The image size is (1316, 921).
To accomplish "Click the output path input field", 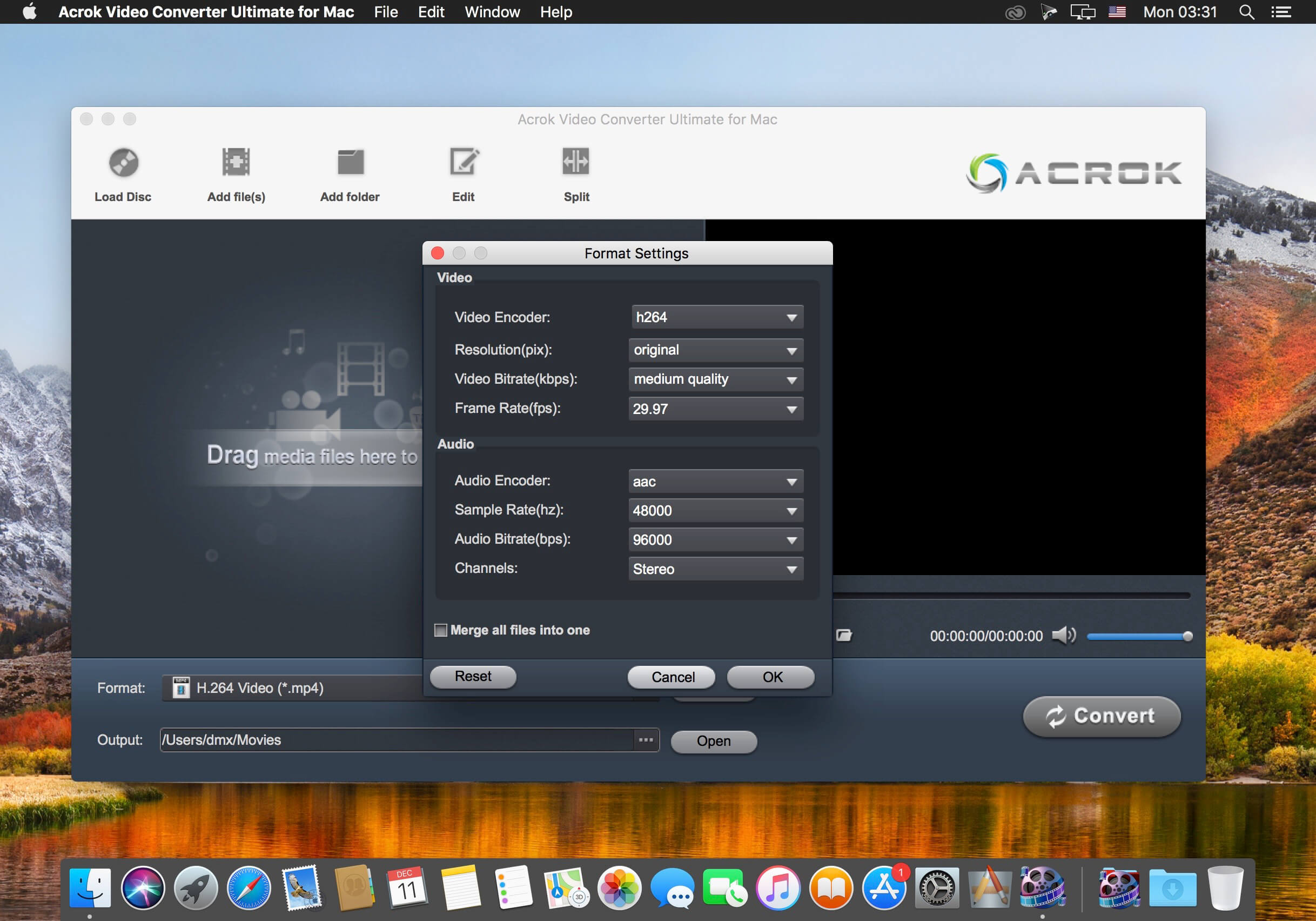I will click(x=400, y=740).
